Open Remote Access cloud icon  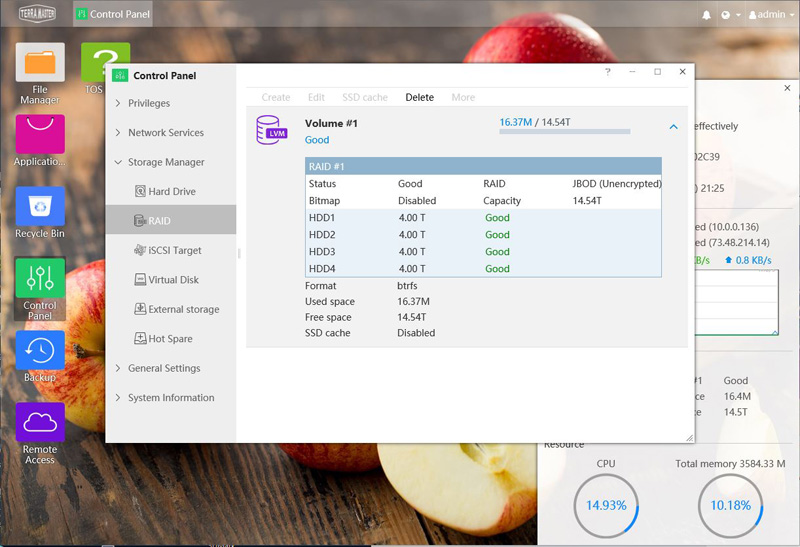click(x=40, y=423)
